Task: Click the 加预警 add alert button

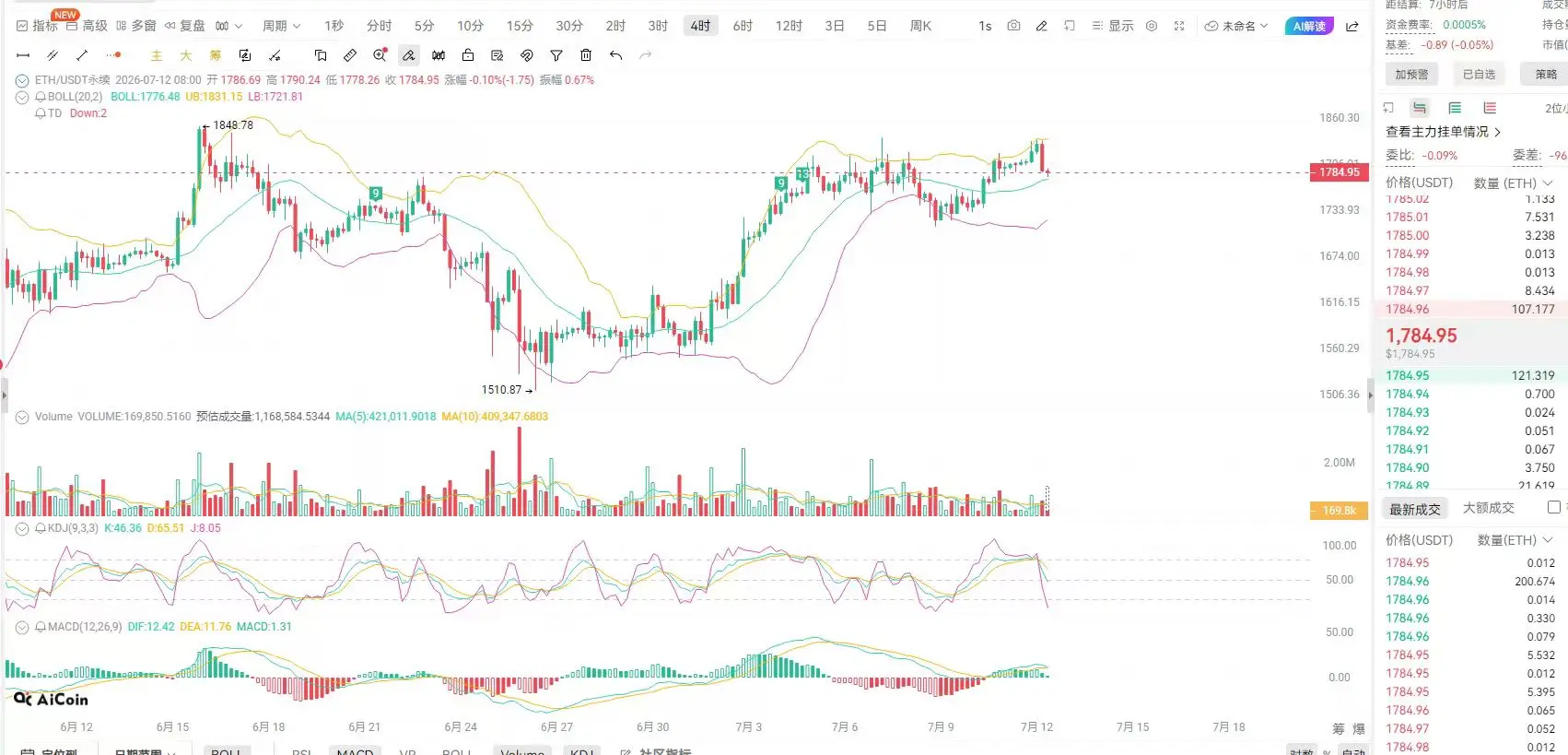Action: (x=1411, y=75)
